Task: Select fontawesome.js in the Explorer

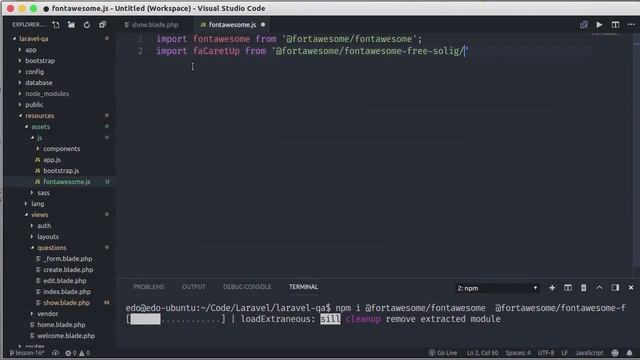Action: 67,182
